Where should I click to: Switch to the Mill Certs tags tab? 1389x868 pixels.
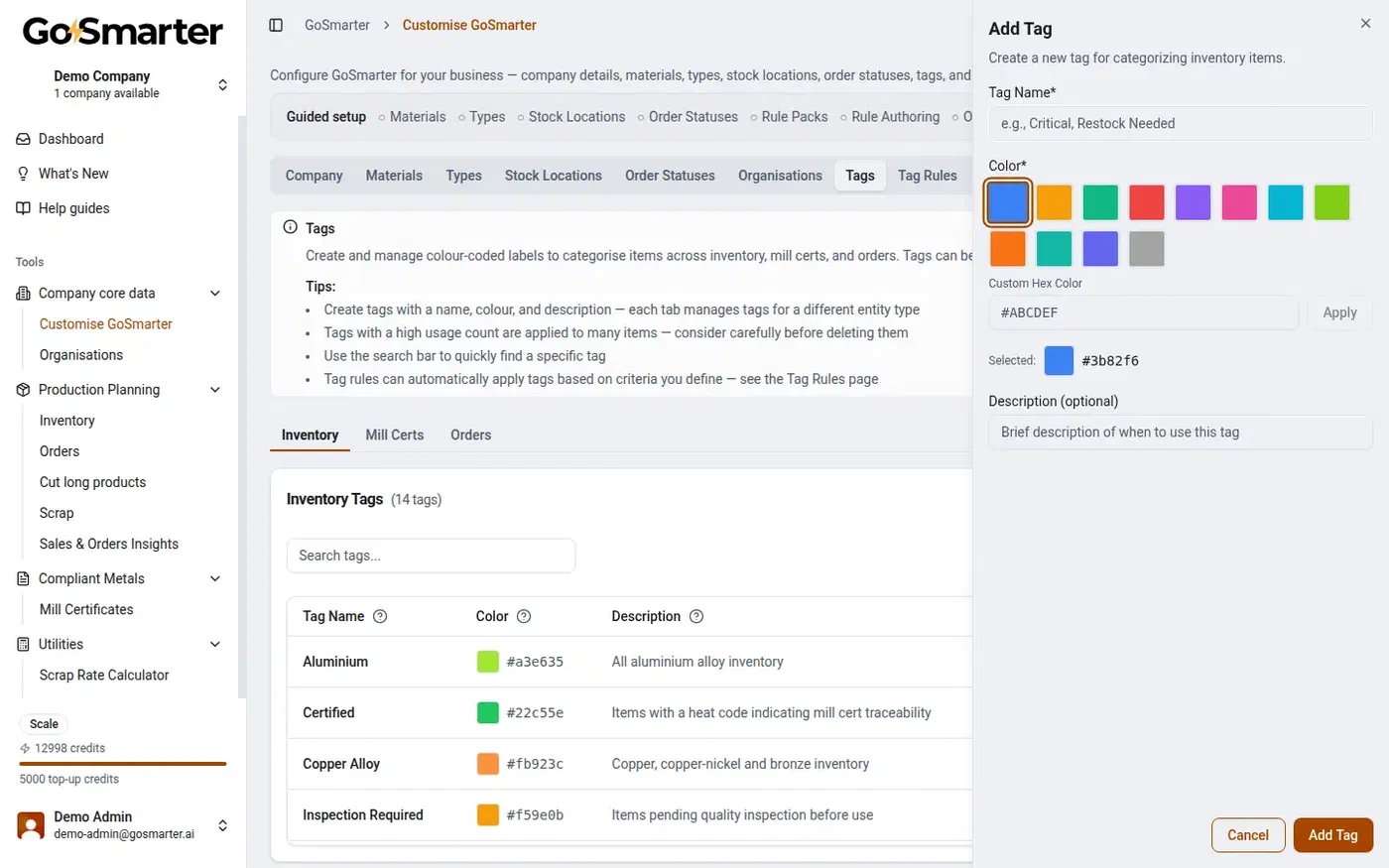tap(395, 435)
